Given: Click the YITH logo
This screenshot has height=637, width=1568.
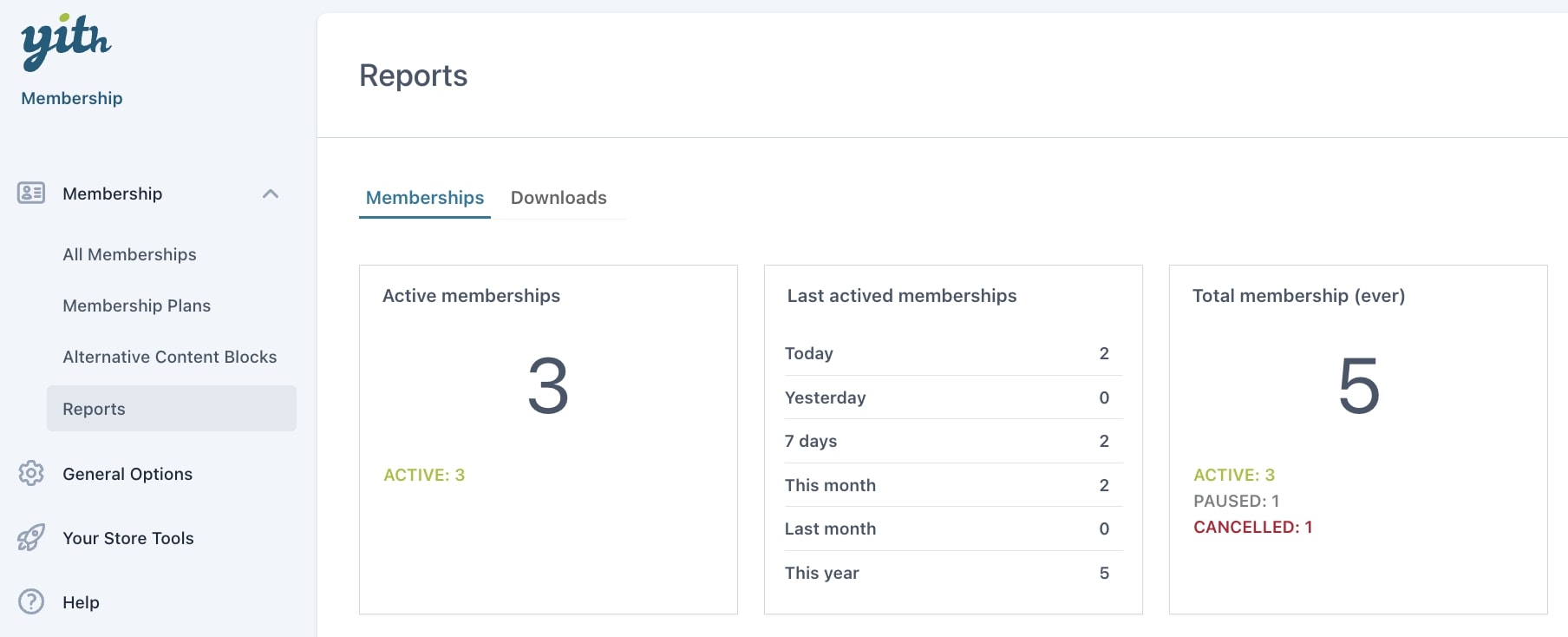Looking at the screenshot, I should point(66,41).
